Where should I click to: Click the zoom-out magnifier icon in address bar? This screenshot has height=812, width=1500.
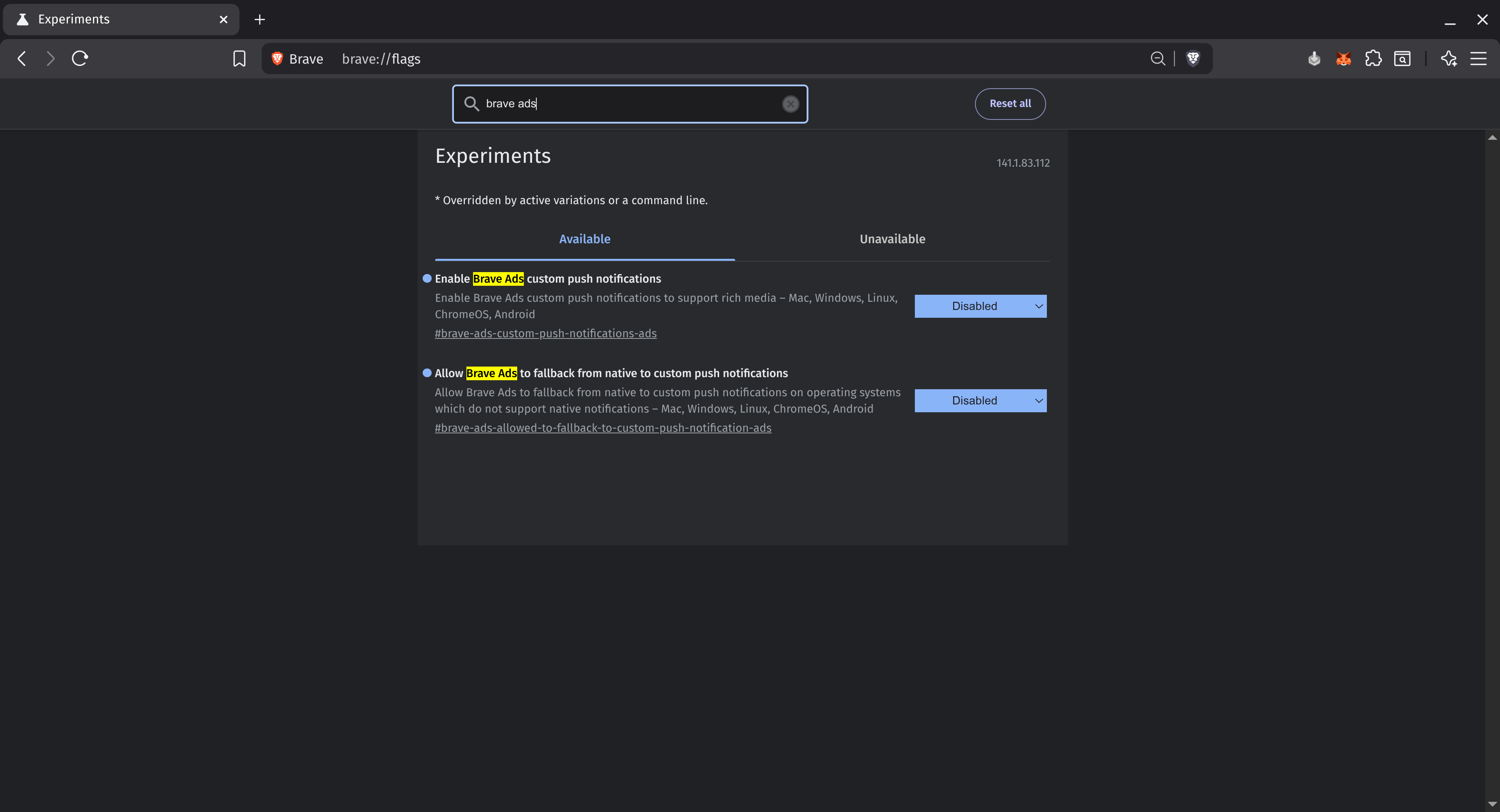click(x=1157, y=59)
